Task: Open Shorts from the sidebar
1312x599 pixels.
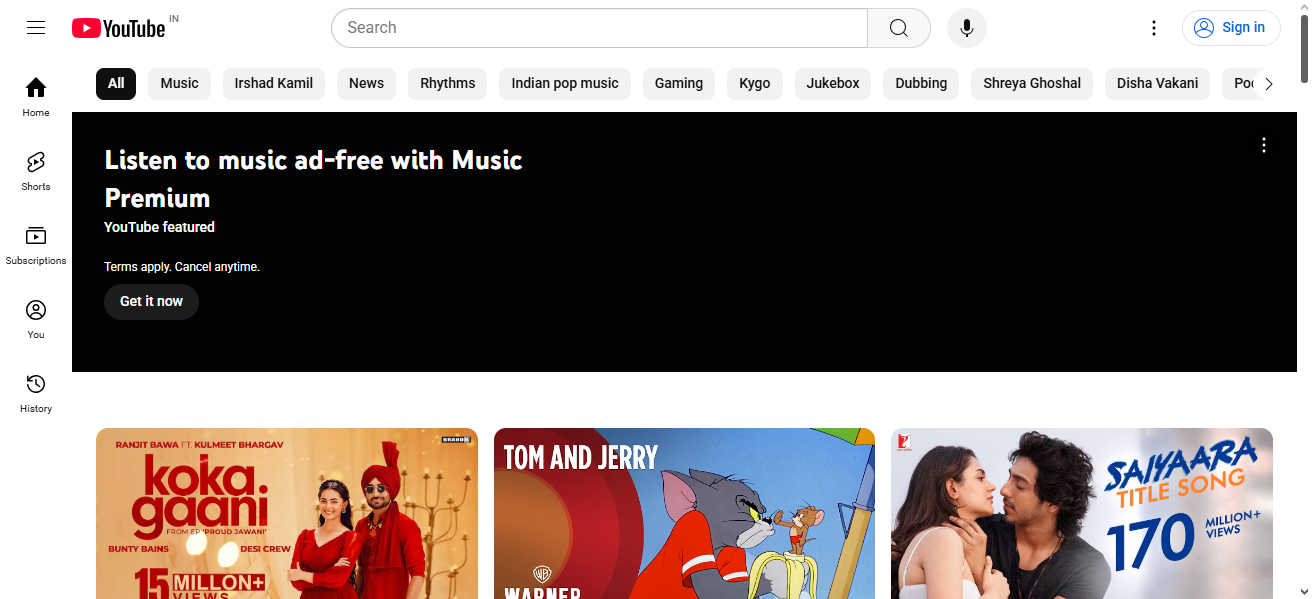Action: click(x=36, y=171)
